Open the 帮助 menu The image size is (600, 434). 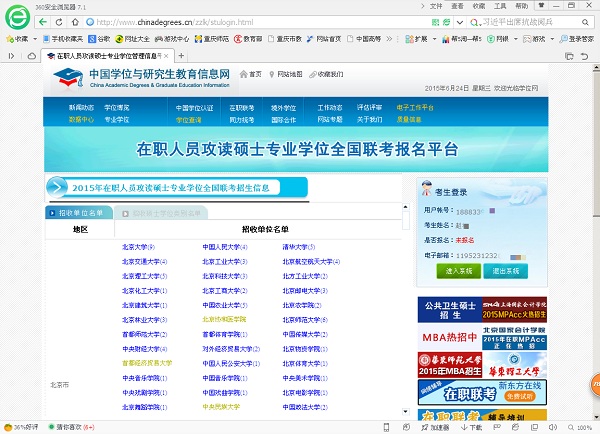tap(521, 6)
